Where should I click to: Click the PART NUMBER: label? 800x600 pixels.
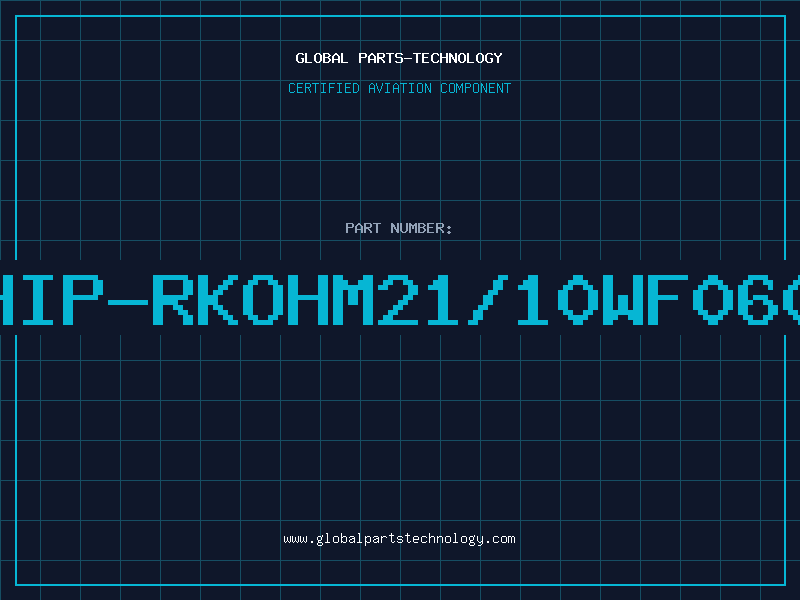[399, 228]
